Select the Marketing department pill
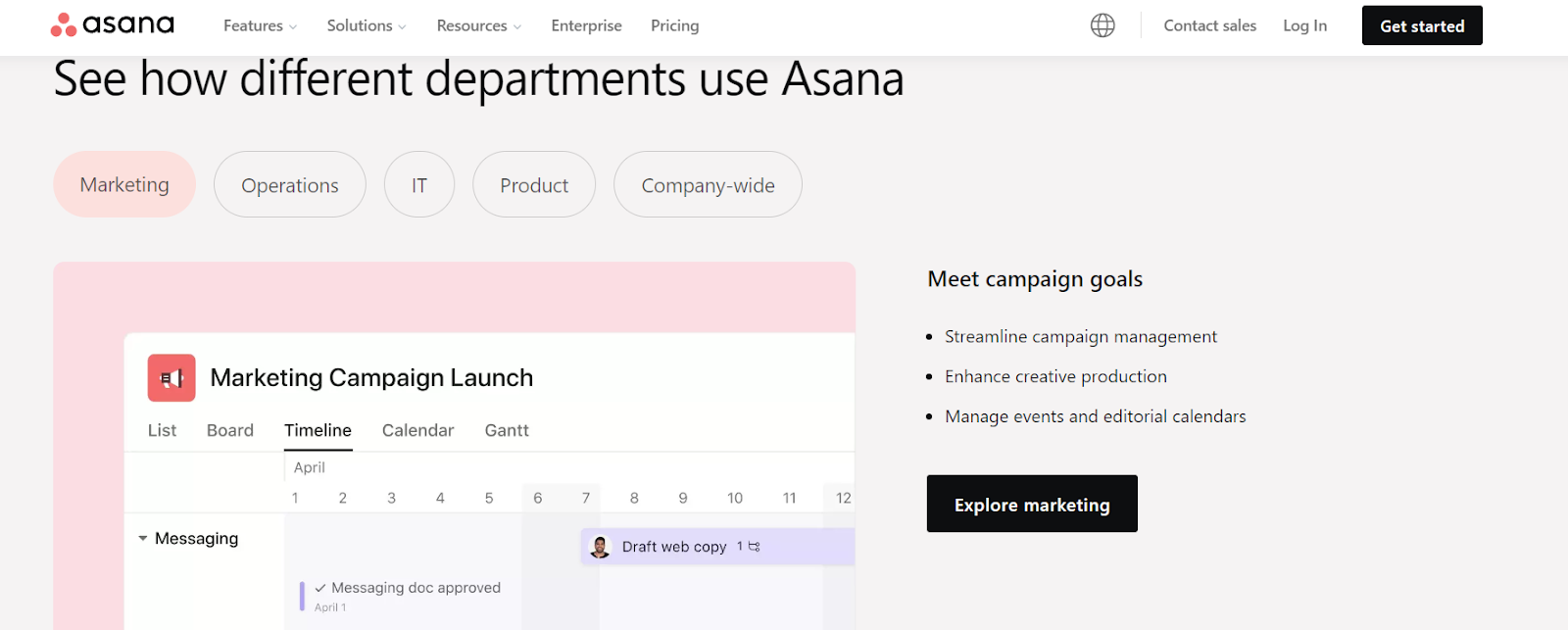The width and height of the screenshot is (1568, 630). pos(124,184)
